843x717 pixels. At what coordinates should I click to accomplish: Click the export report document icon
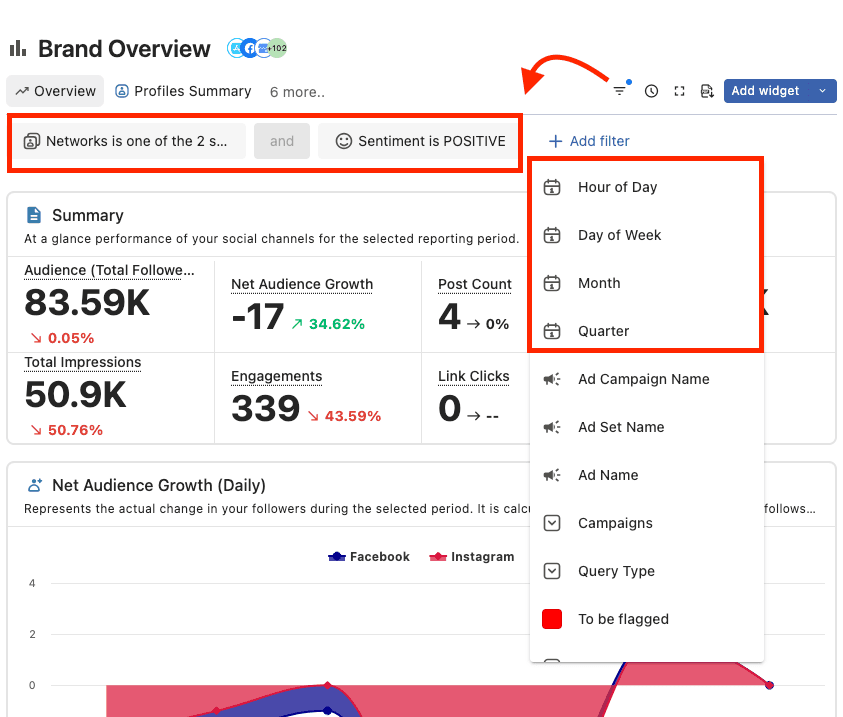[706, 91]
